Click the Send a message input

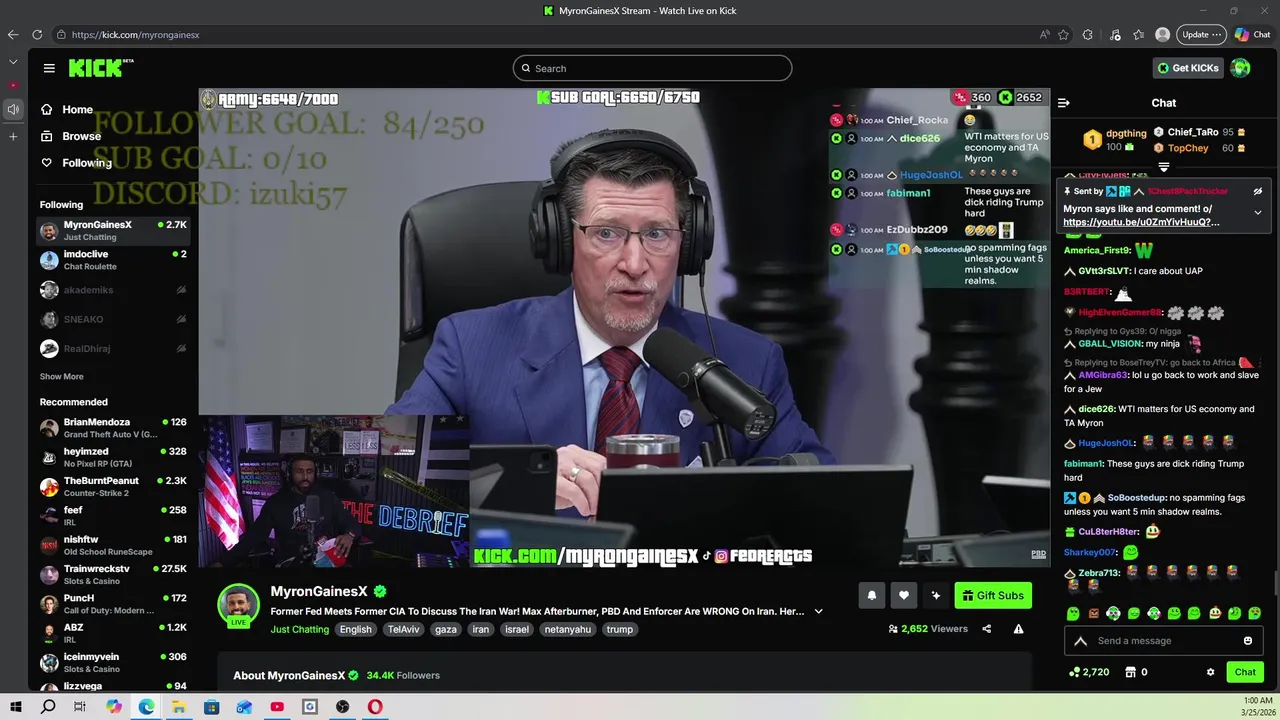point(1165,641)
